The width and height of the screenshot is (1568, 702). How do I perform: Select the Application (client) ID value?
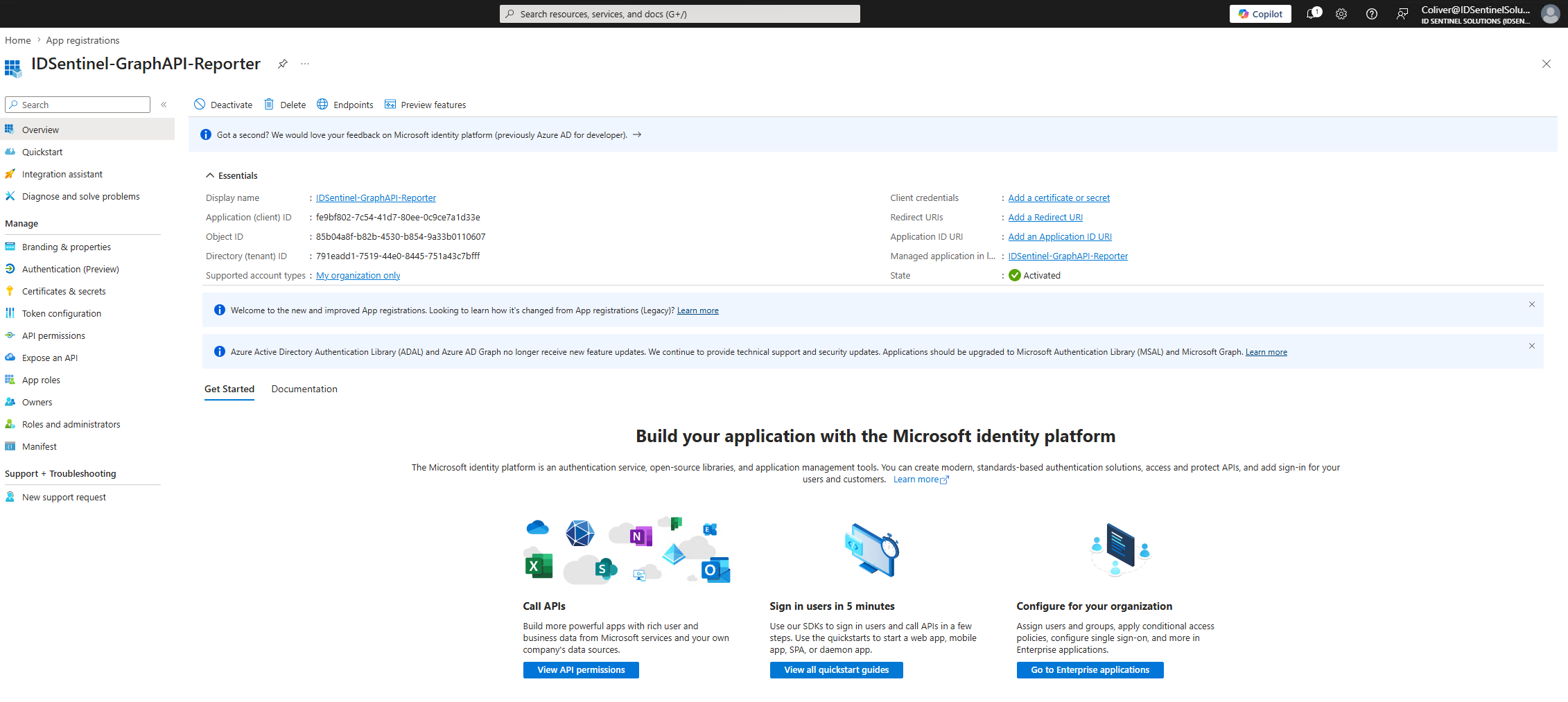coord(398,217)
